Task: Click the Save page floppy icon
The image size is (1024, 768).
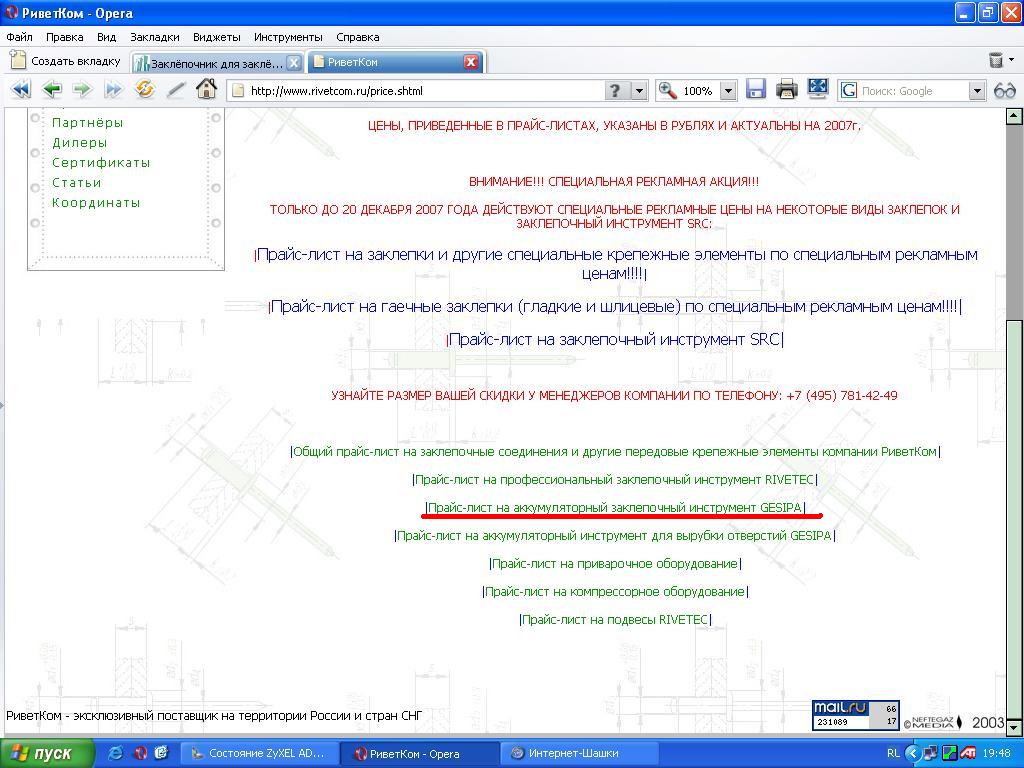Action: point(756,89)
